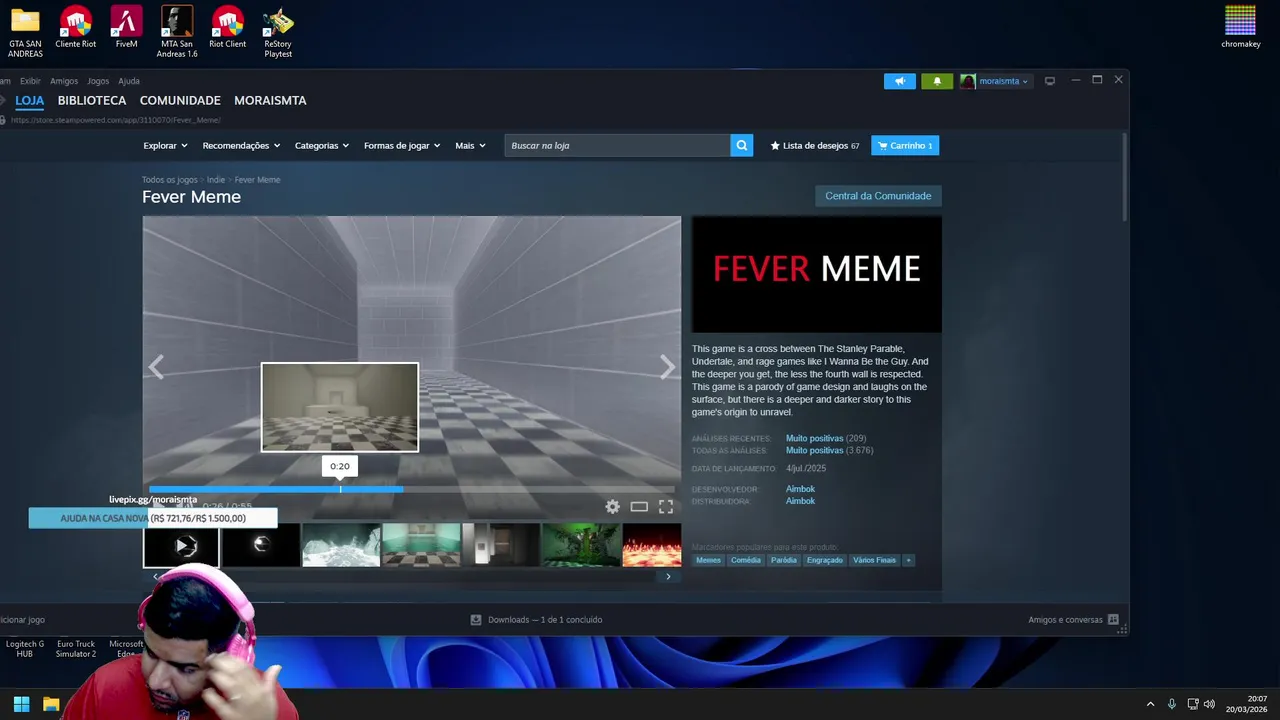Select the green jungle screenshot thumbnail
Image resolution: width=1280 pixels, height=720 pixels.
(x=581, y=545)
